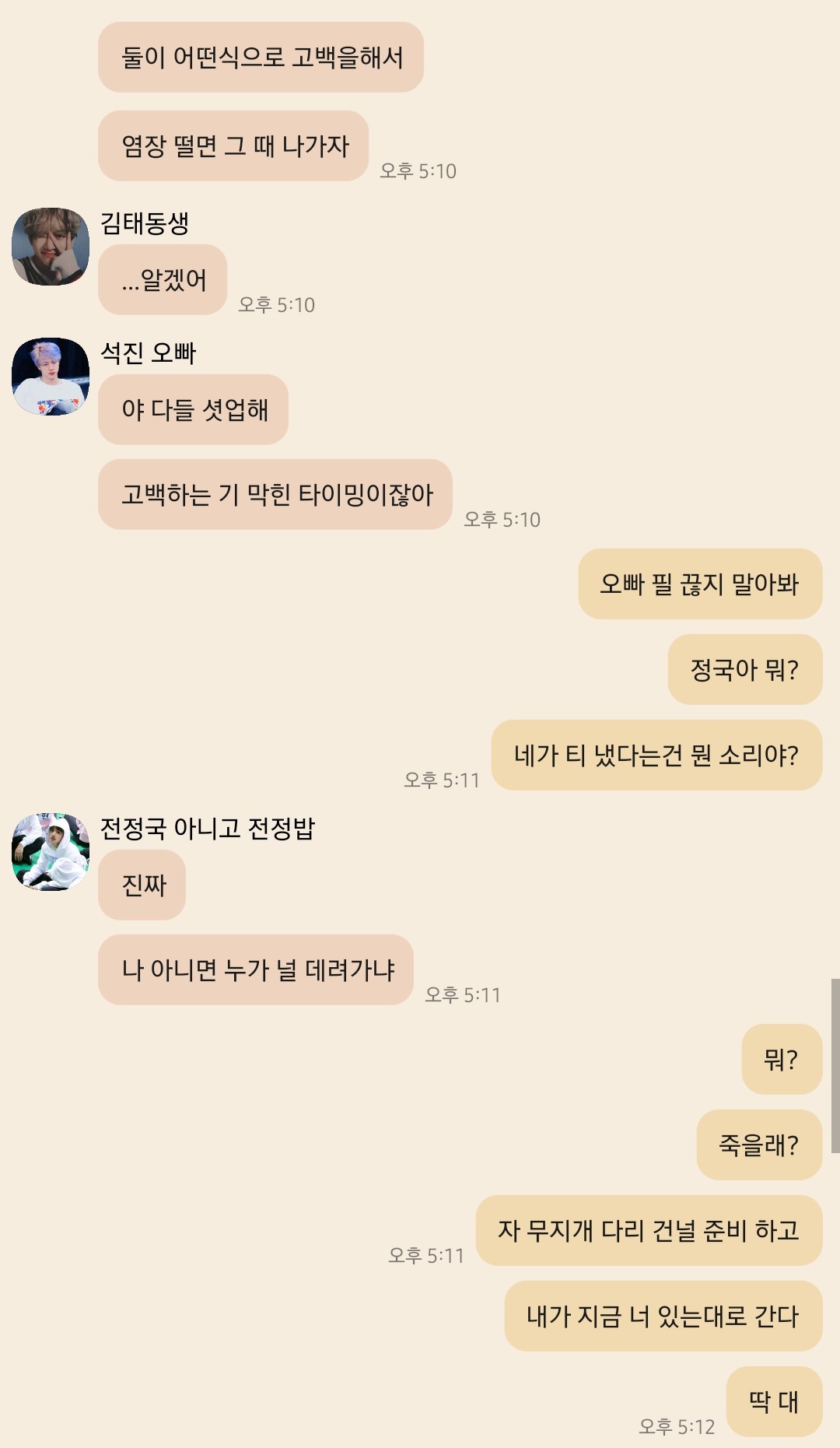Select the message 네가 티 냈다는건 뭔 소리야?

pyautogui.click(x=656, y=755)
